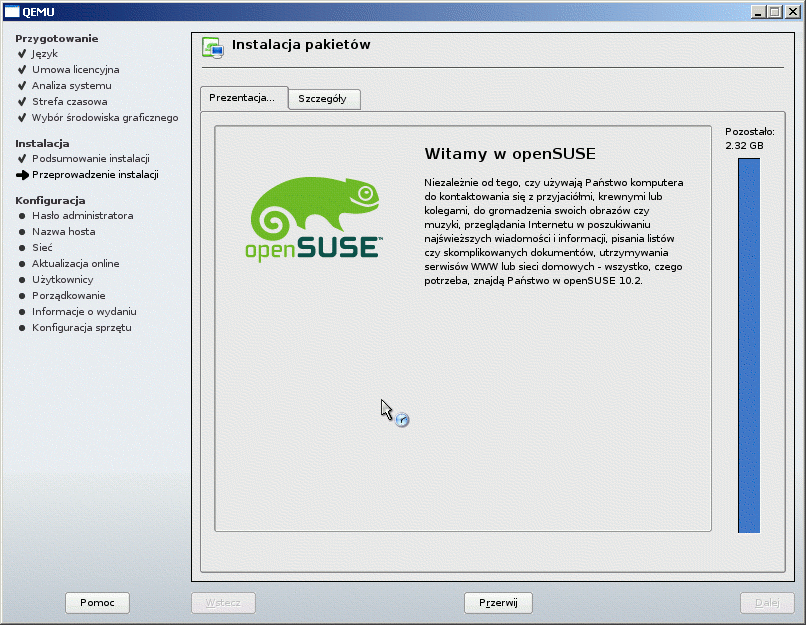806x625 pixels.
Task: Click the arrow beside Przeprowadzenie instalacji
Action: coord(22,175)
